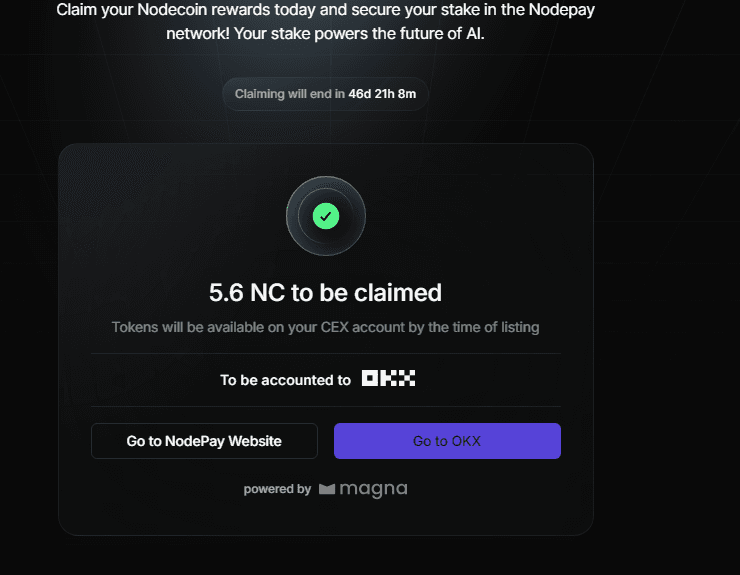Click the claiming countdown timer pill
The image size is (740, 575).
pyautogui.click(x=325, y=94)
